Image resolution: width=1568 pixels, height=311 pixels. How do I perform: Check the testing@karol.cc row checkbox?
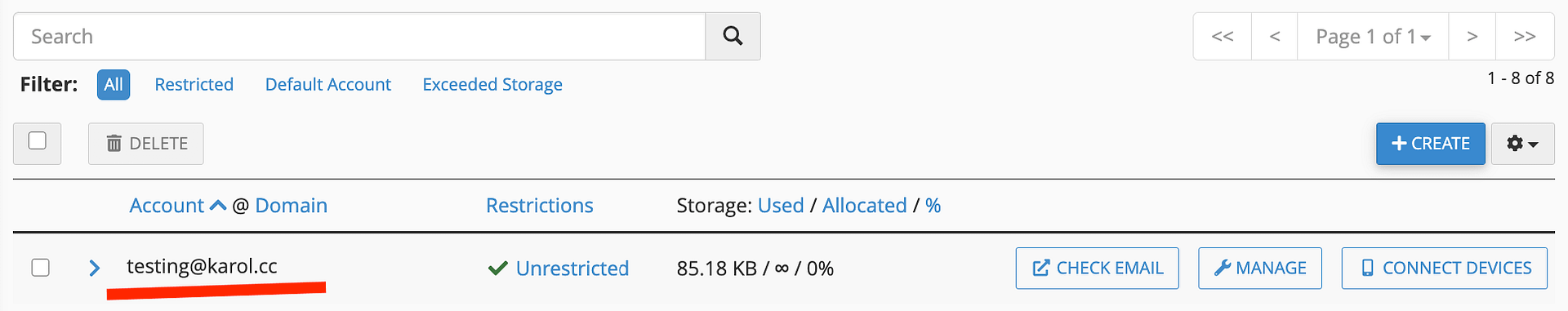click(40, 268)
